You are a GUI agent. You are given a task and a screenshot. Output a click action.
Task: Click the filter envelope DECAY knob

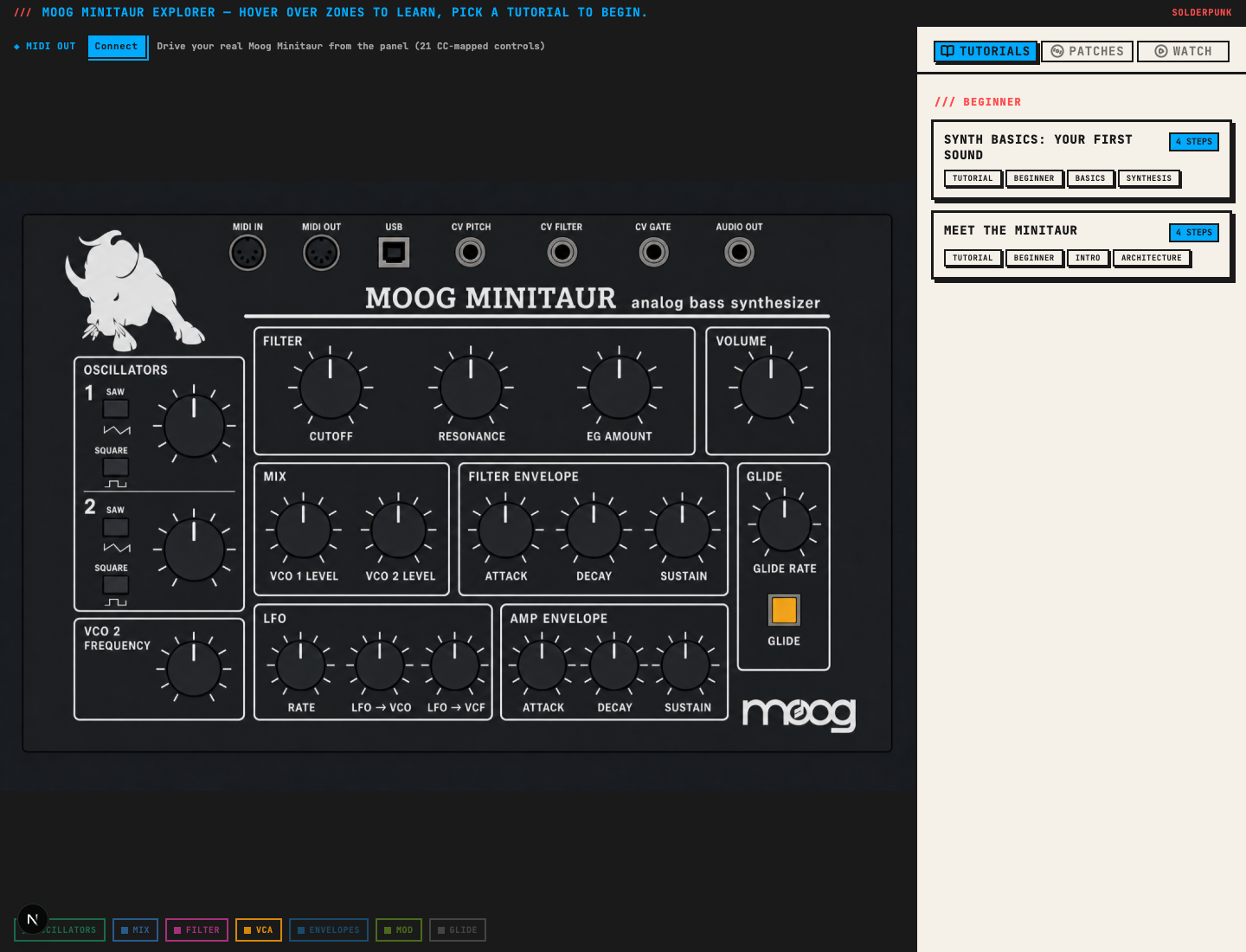pos(594,530)
